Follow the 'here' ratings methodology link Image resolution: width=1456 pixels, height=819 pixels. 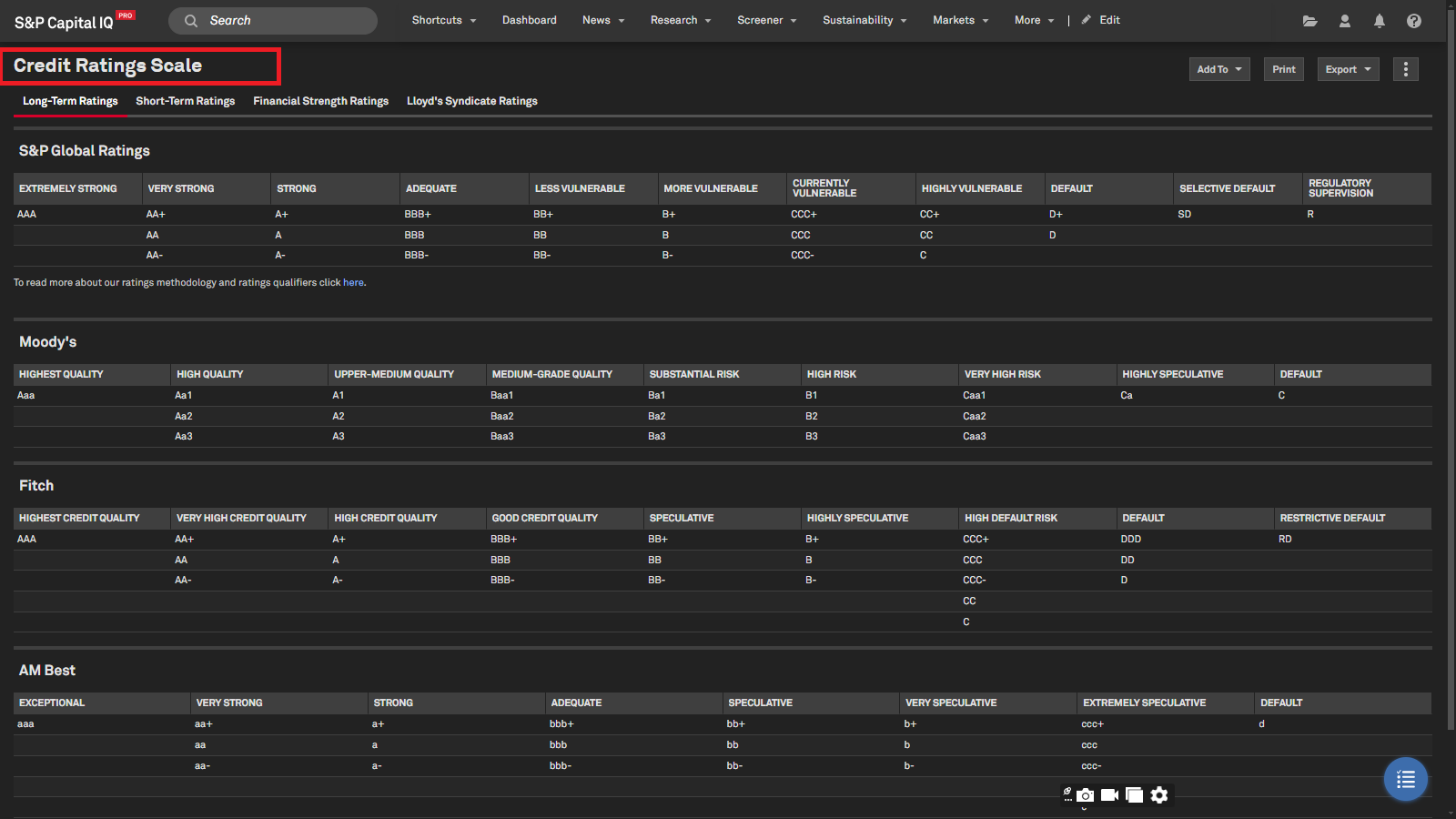click(353, 283)
